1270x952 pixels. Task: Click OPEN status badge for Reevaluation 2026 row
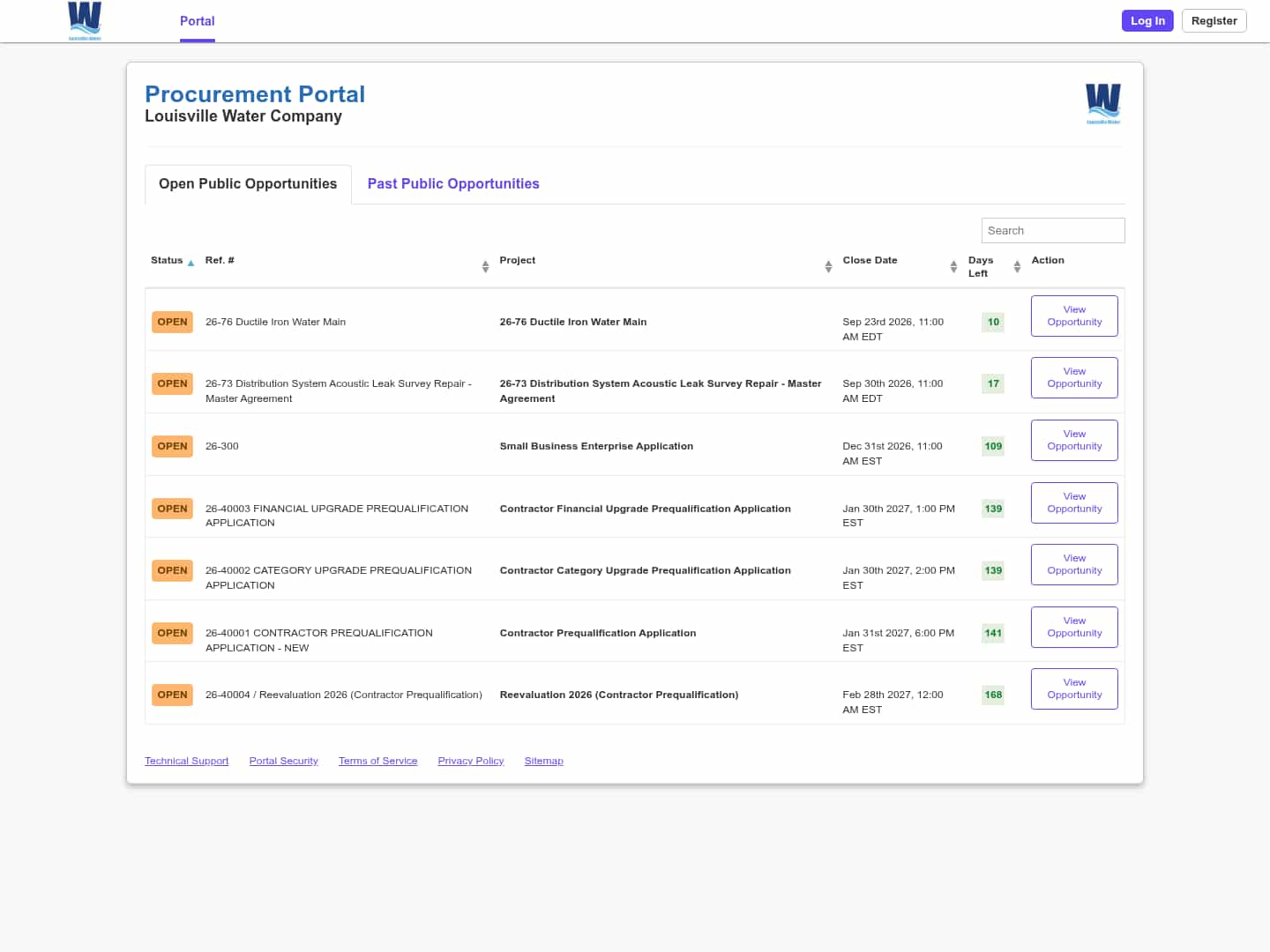point(172,695)
